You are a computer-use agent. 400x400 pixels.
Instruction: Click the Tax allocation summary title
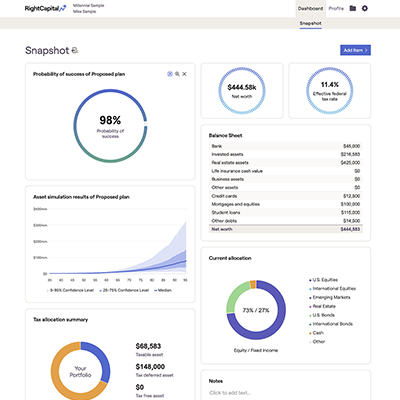pyautogui.click(x=60, y=320)
